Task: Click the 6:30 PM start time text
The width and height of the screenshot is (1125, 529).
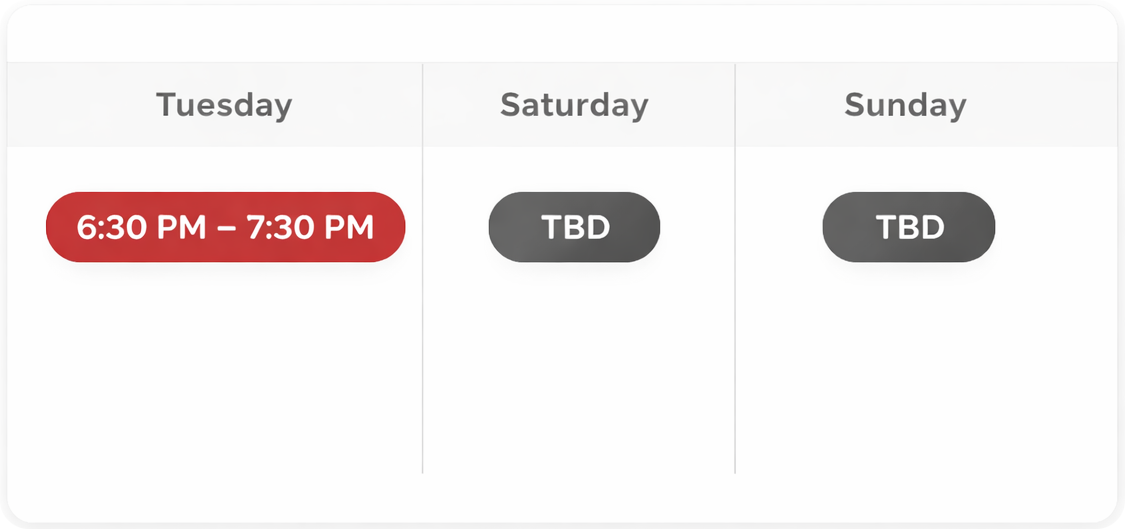Action: pyautogui.click(x=140, y=227)
